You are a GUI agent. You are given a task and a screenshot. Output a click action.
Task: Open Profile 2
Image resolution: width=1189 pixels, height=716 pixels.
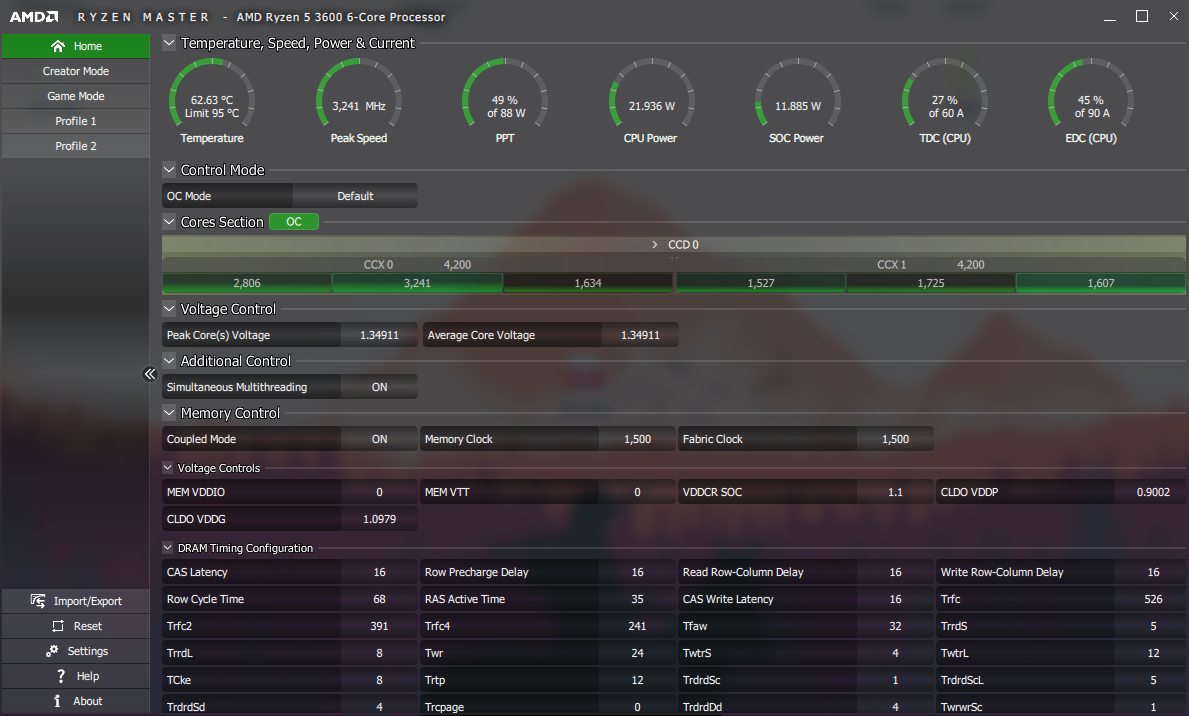point(76,146)
